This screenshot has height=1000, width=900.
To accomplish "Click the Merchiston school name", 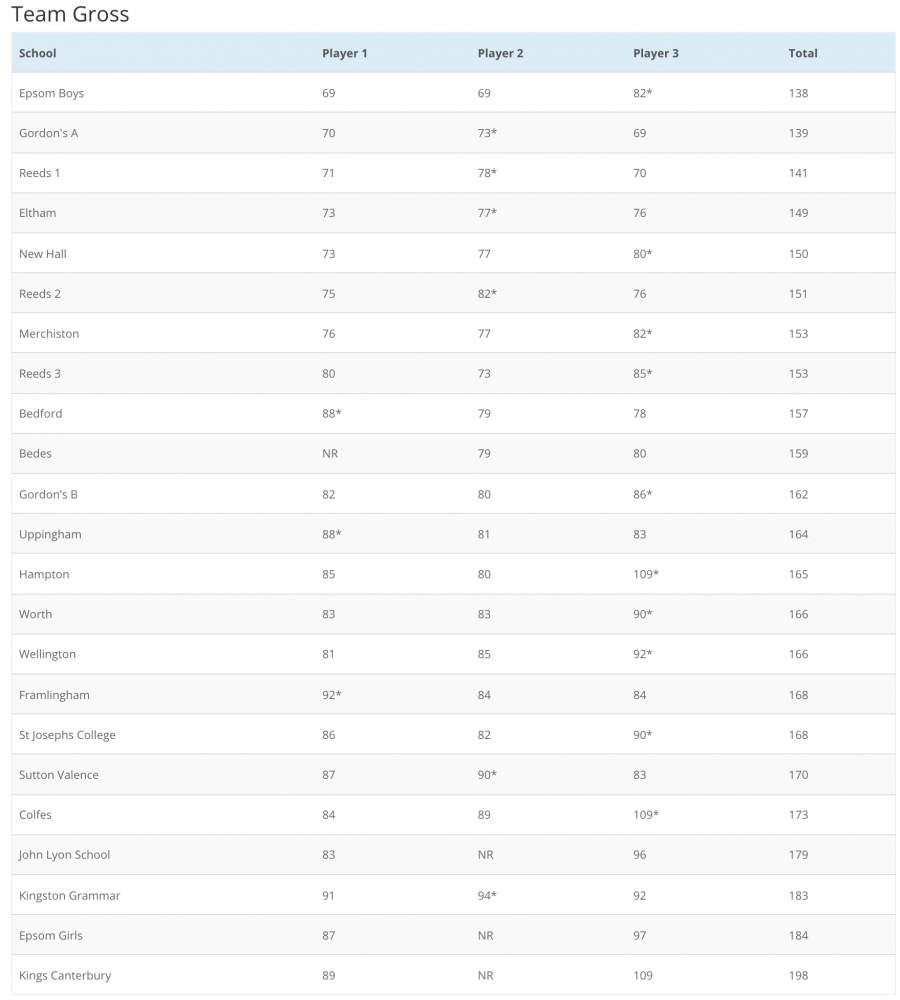I will click(49, 333).
